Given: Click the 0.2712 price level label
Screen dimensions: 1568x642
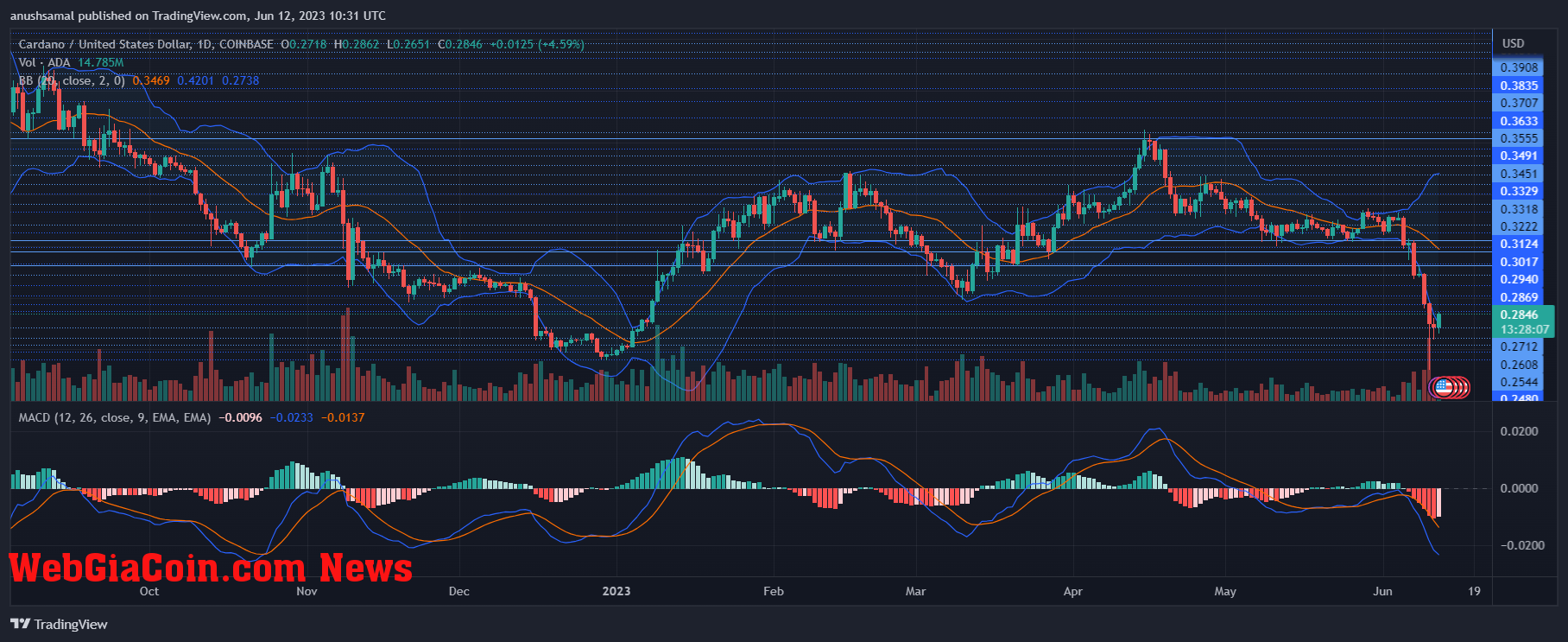Looking at the screenshot, I should tap(1519, 346).
